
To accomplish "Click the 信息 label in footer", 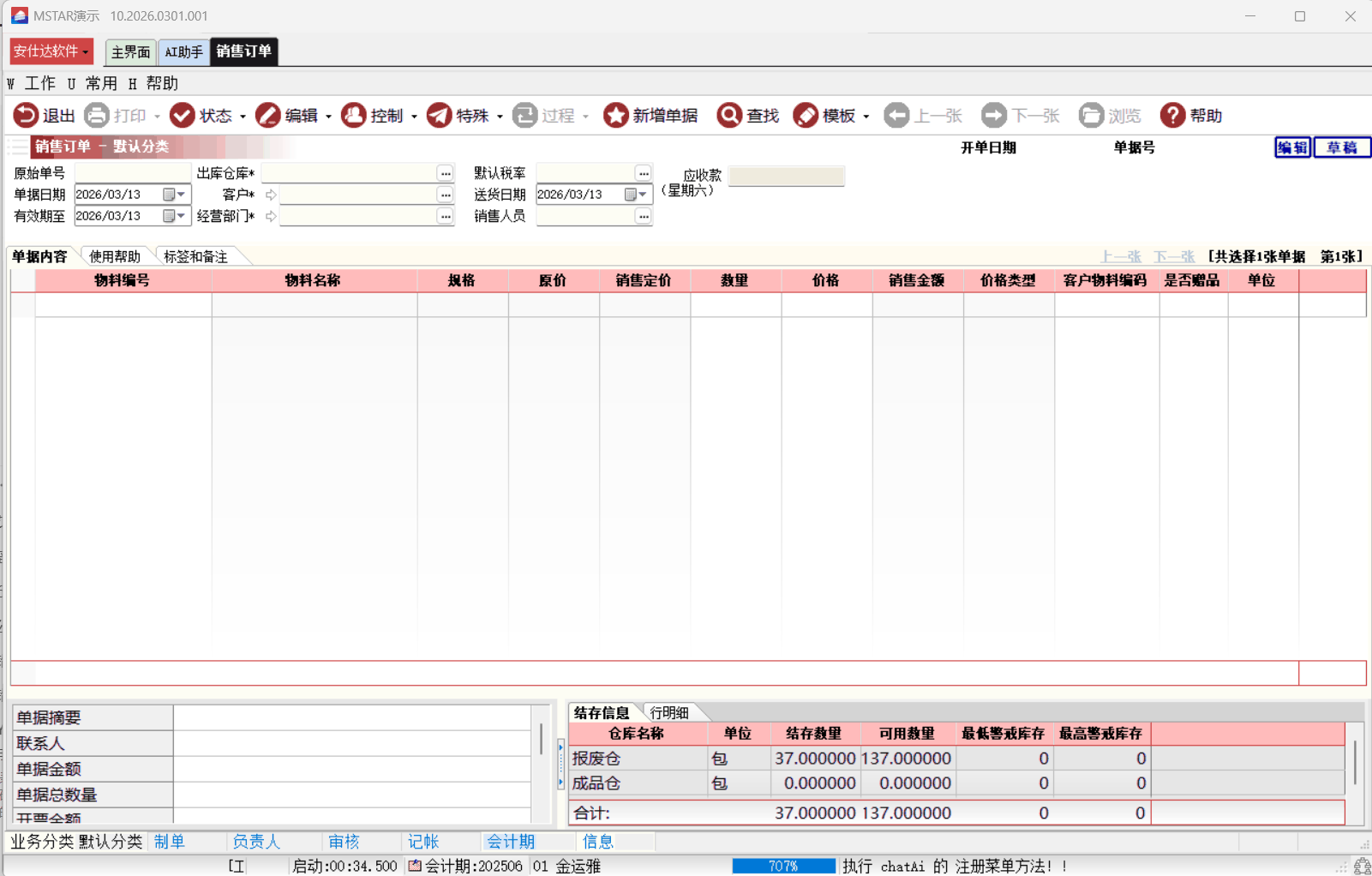I will pos(597,842).
